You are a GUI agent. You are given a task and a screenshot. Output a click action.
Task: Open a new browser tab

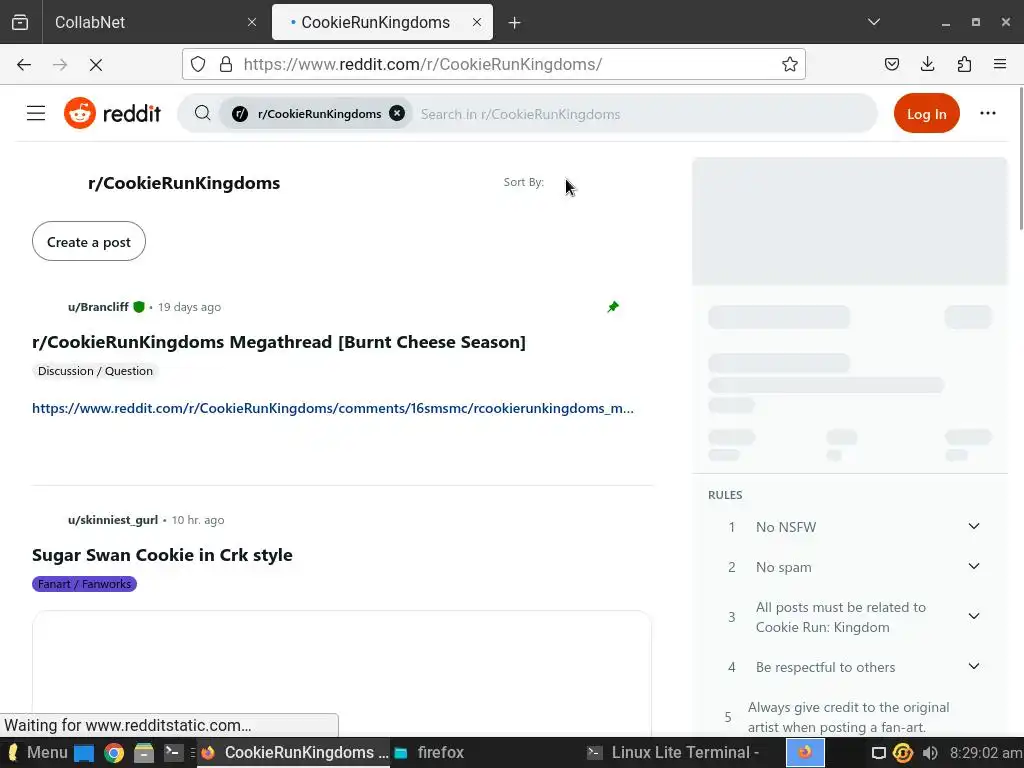point(515,23)
